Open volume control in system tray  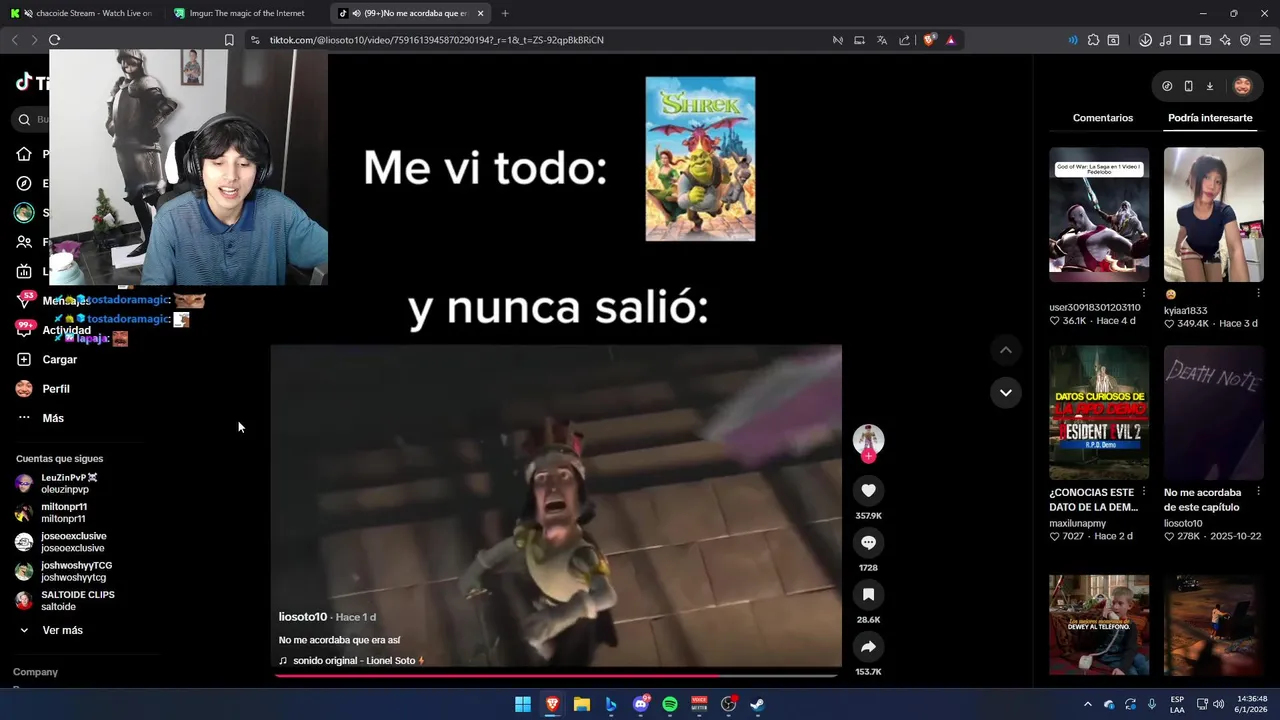[1218, 704]
